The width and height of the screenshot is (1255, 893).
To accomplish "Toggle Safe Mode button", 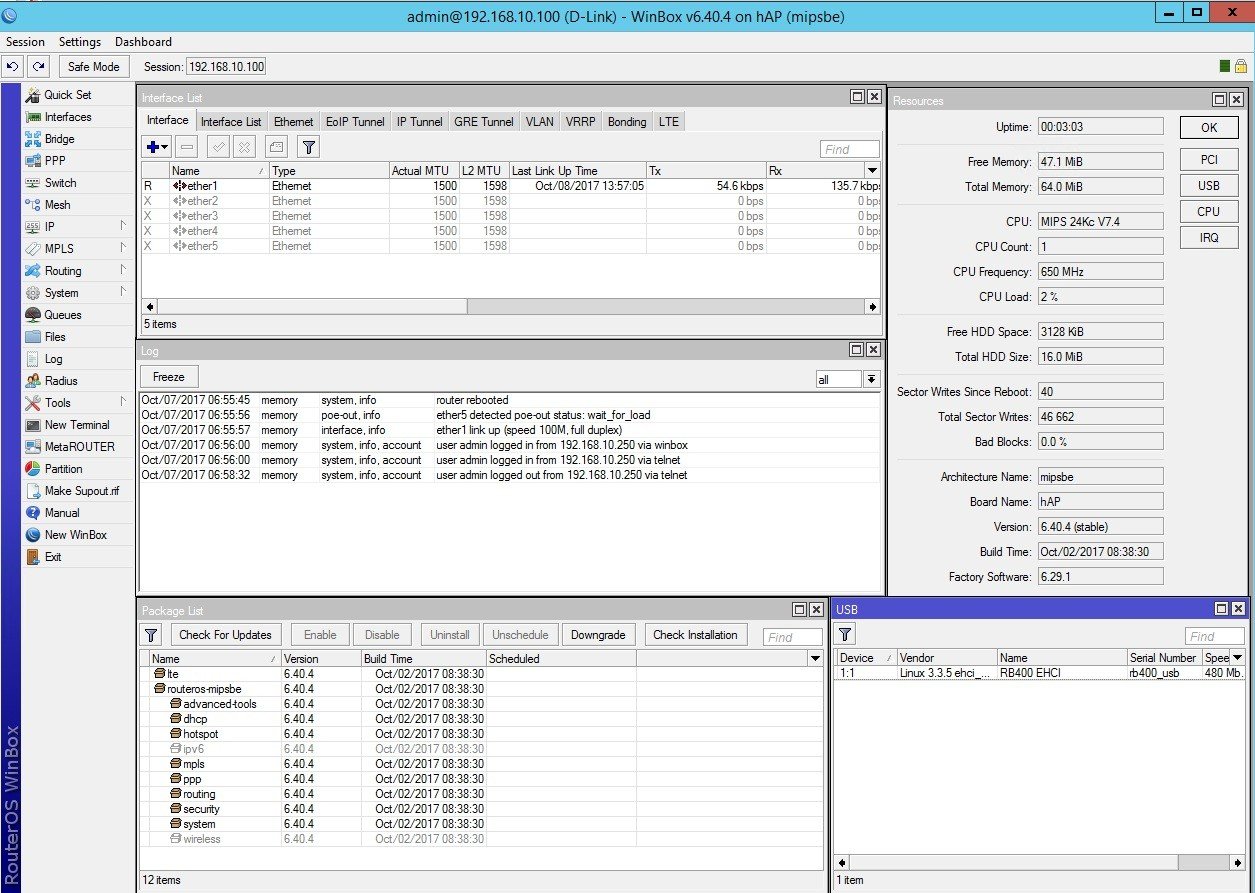I will (x=93, y=67).
